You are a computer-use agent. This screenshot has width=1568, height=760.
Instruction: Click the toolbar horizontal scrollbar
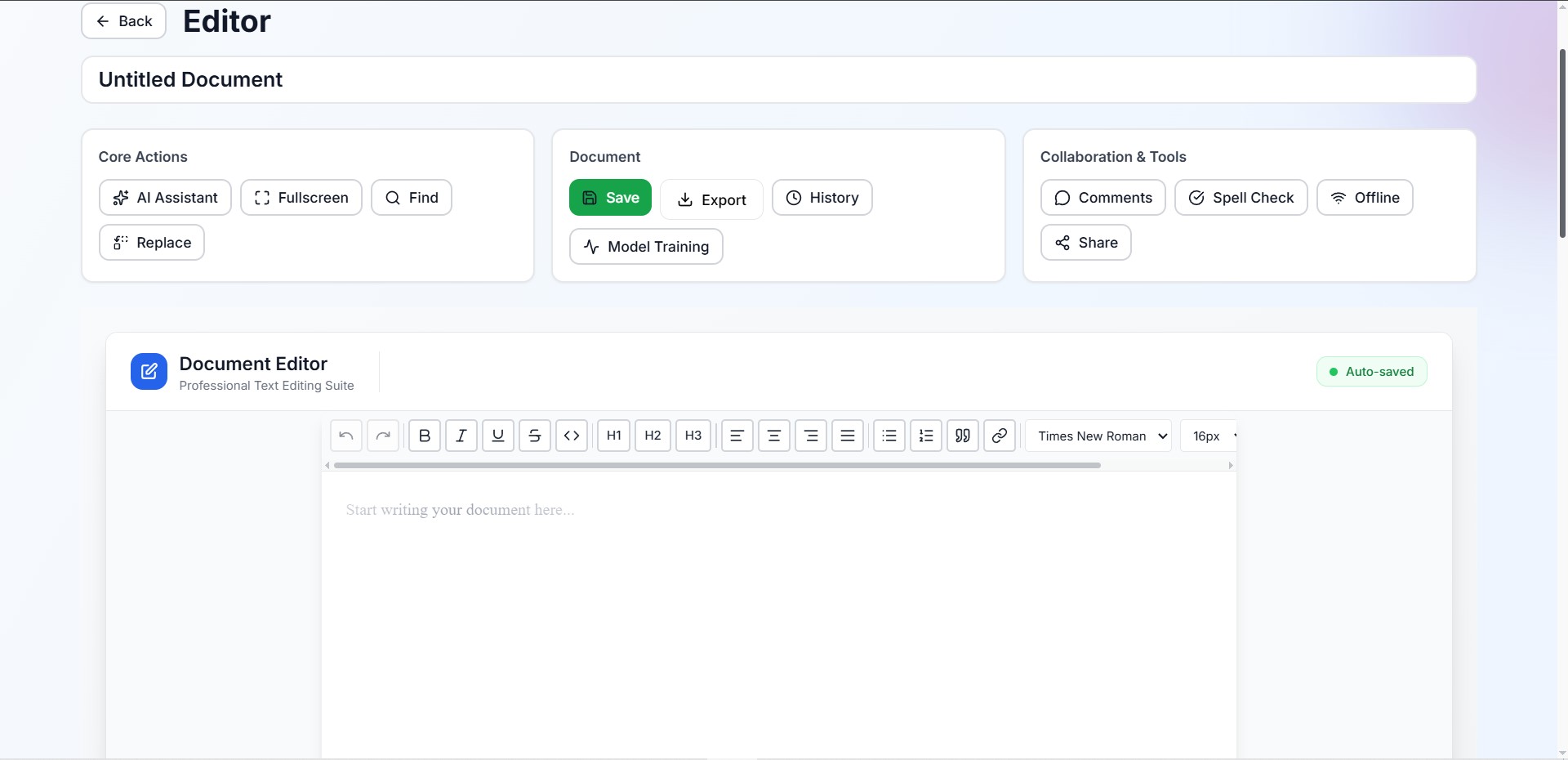pos(717,465)
